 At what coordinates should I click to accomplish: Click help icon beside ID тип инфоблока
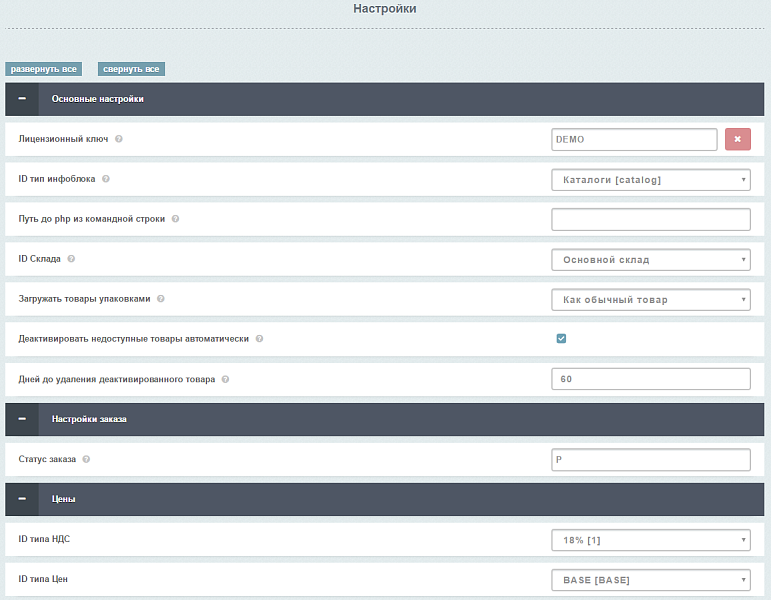(106, 179)
